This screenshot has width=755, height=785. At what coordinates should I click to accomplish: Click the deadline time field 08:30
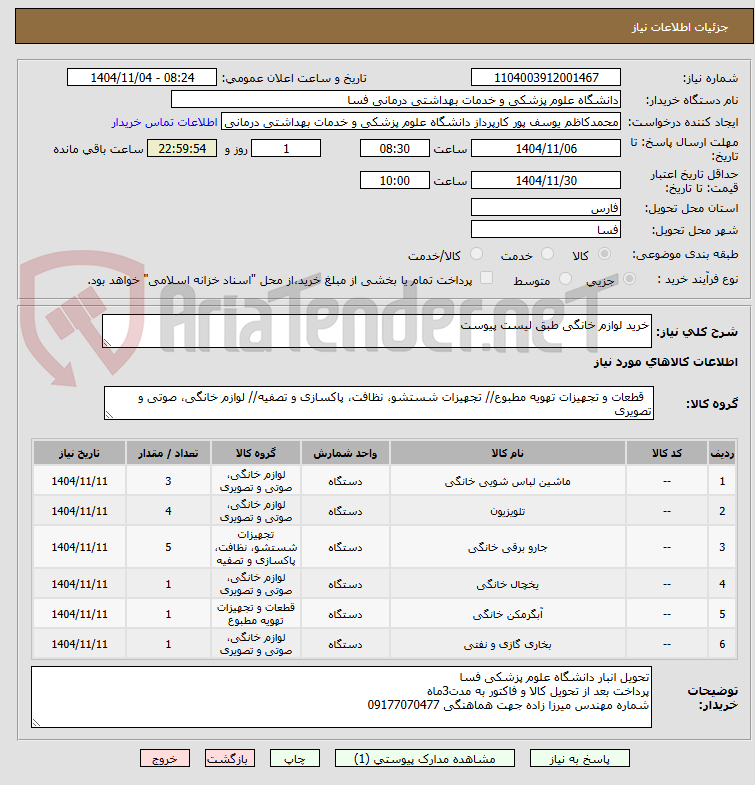tap(395, 149)
